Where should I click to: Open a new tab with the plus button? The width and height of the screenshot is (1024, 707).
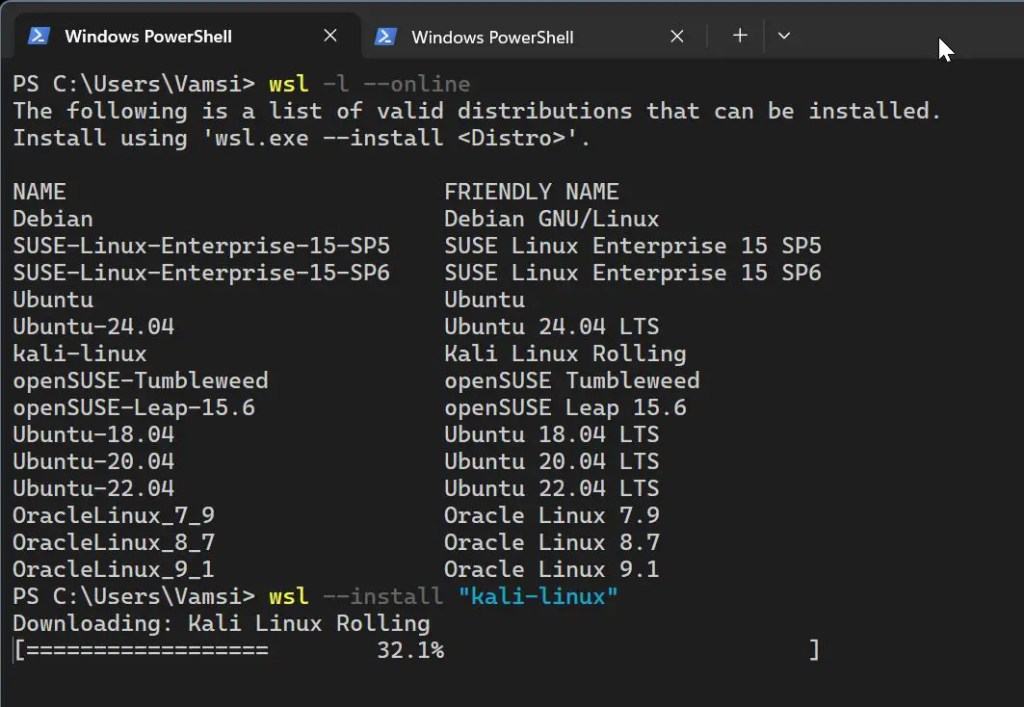tap(739, 36)
